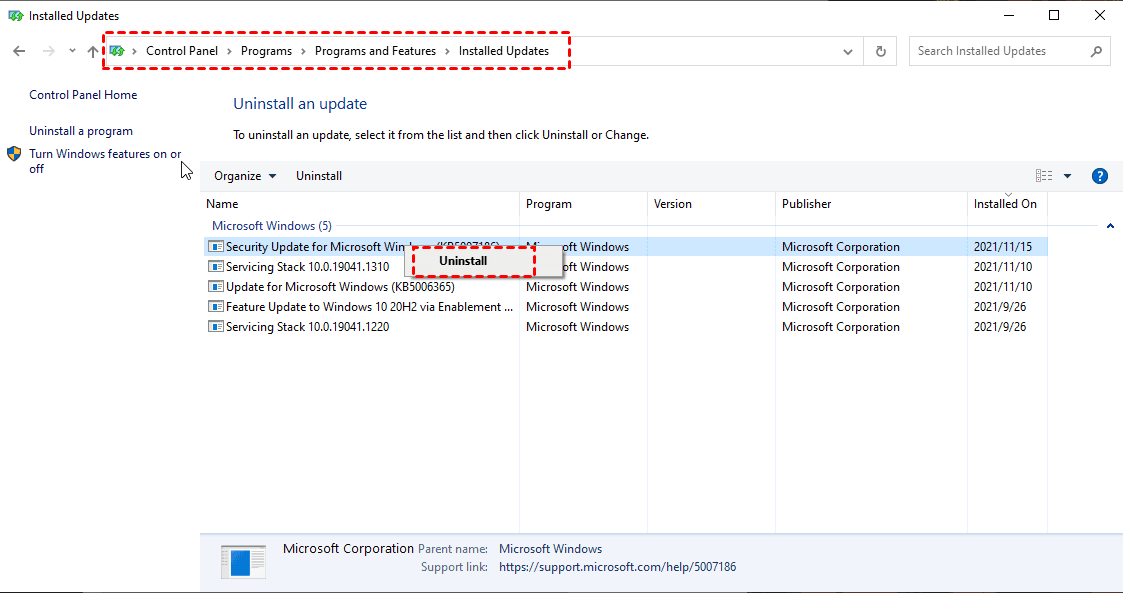This screenshot has height=593, width=1123.
Task: Click the Installed Updates title bar icon
Action: click(x=16, y=16)
